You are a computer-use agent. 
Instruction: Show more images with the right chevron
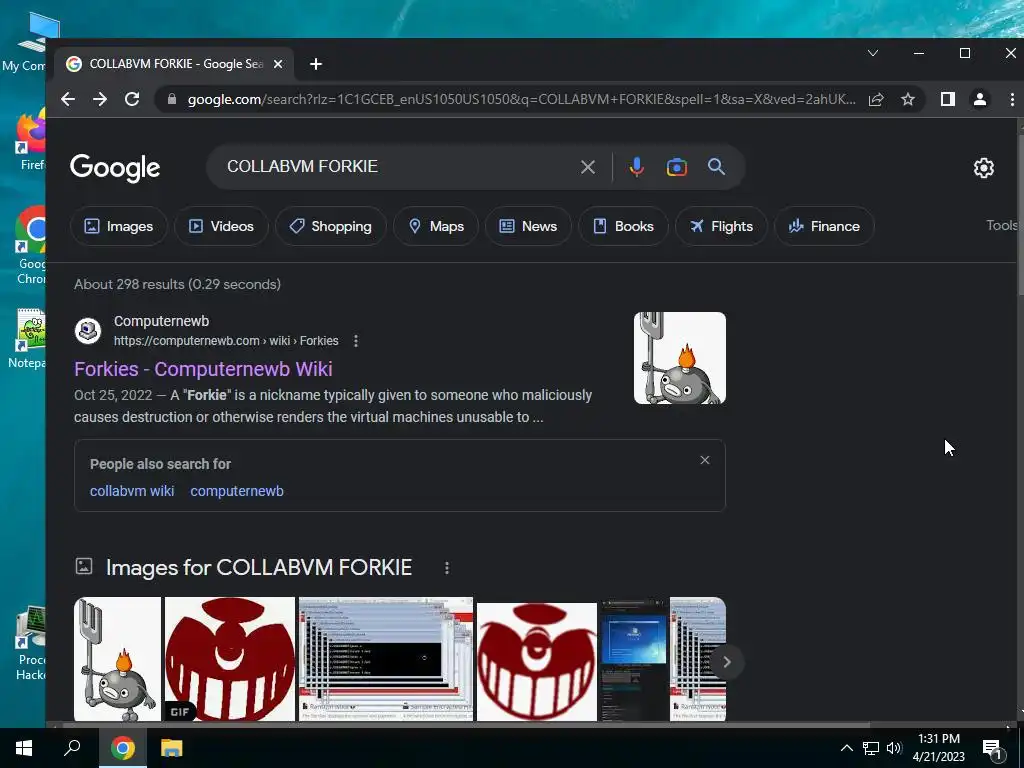coord(726,662)
